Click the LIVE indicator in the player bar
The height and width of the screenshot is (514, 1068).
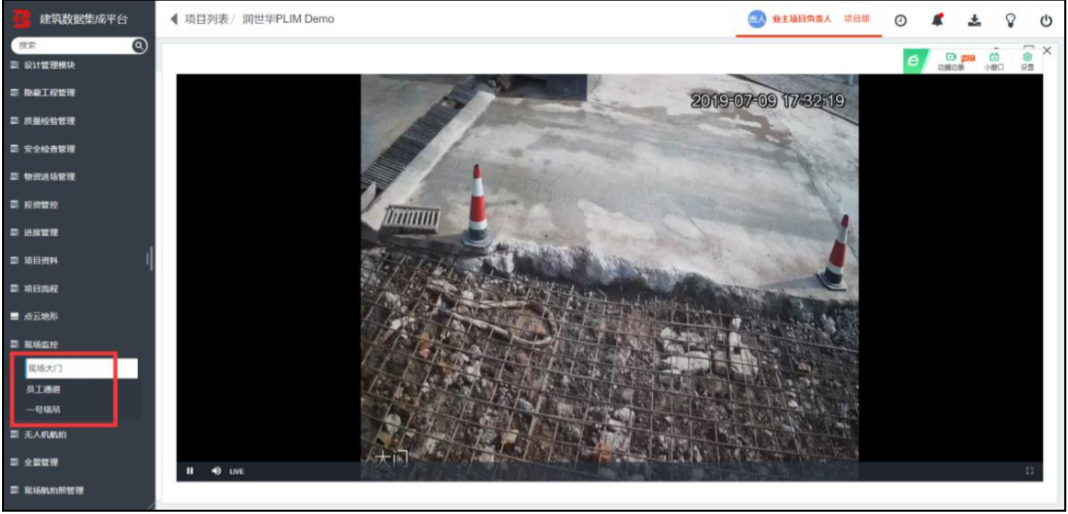point(236,471)
